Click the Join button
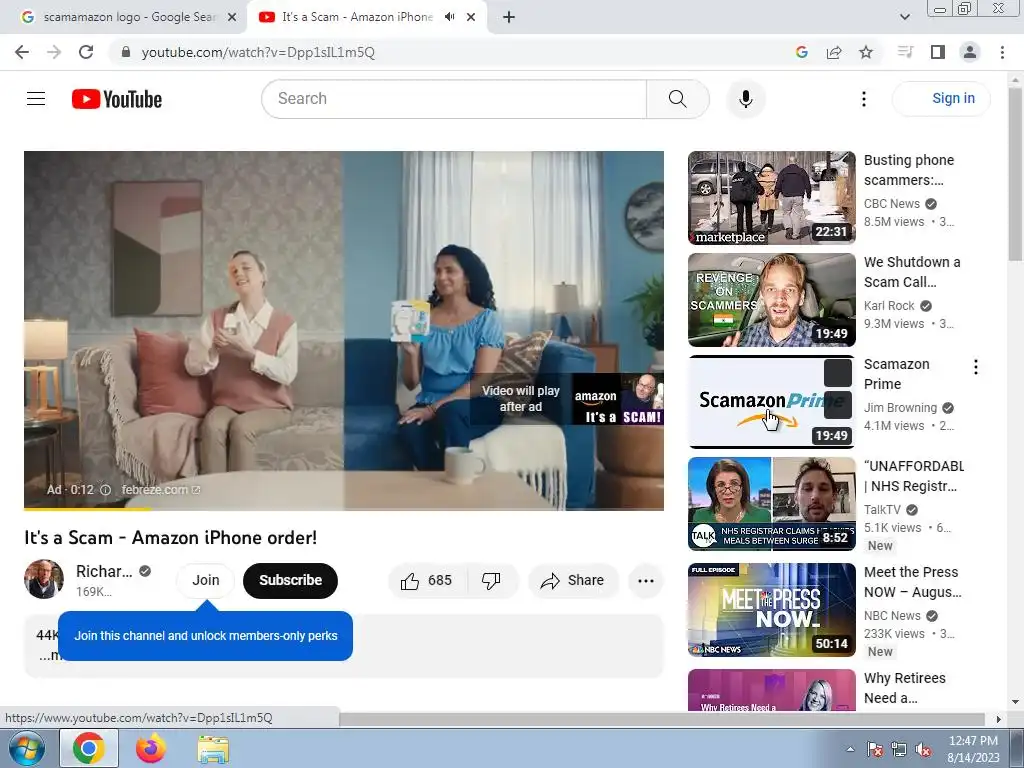The width and height of the screenshot is (1024, 768). click(x=206, y=580)
